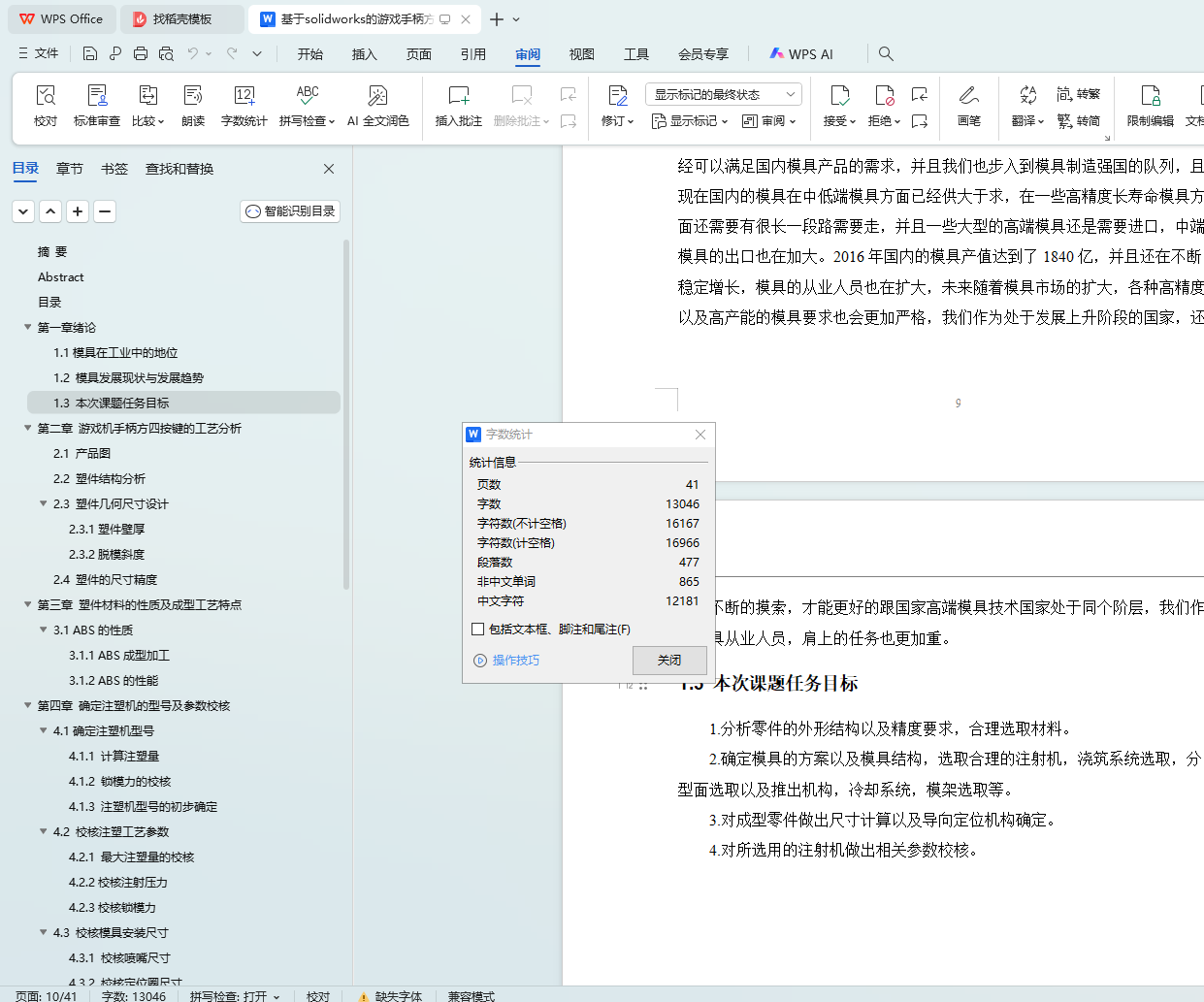1204x1002 pixels.
Task: Switch to 章节 navigation tab
Action: pyautogui.click(x=70, y=169)
